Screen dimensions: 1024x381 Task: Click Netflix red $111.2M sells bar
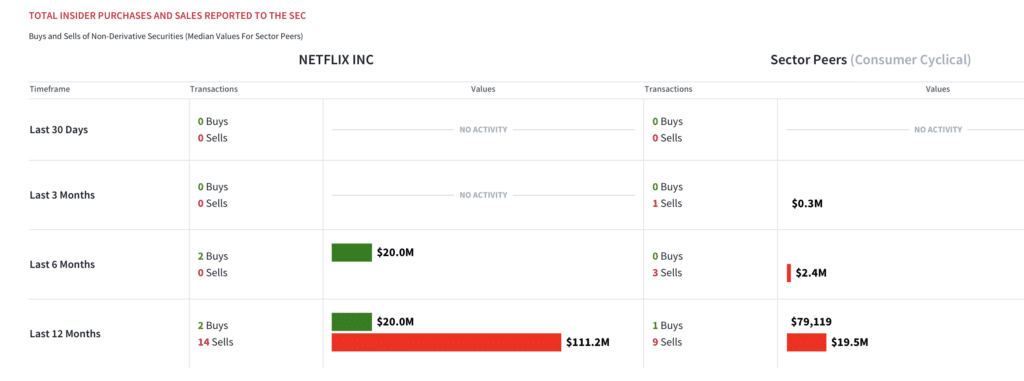[x=446, y=342]
